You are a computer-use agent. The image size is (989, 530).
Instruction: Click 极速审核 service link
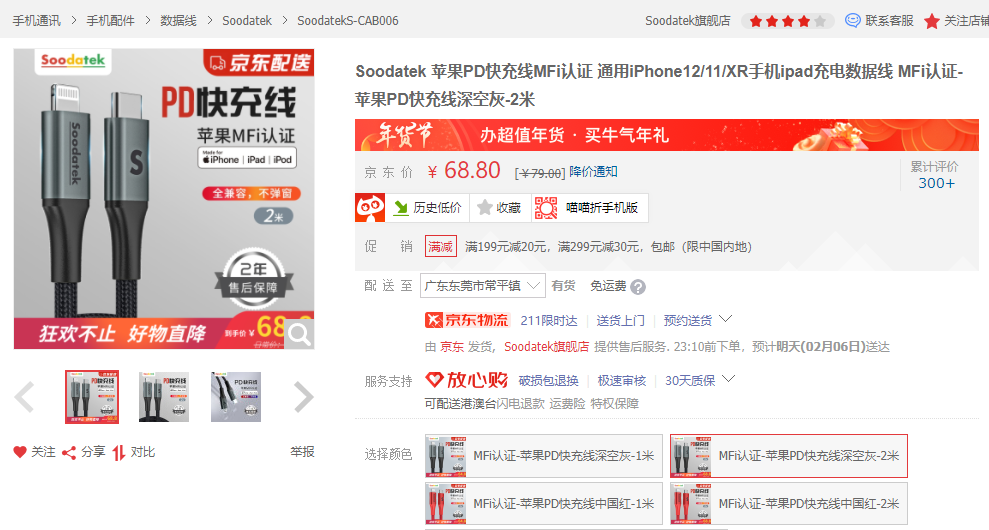[x=622, y=380]
